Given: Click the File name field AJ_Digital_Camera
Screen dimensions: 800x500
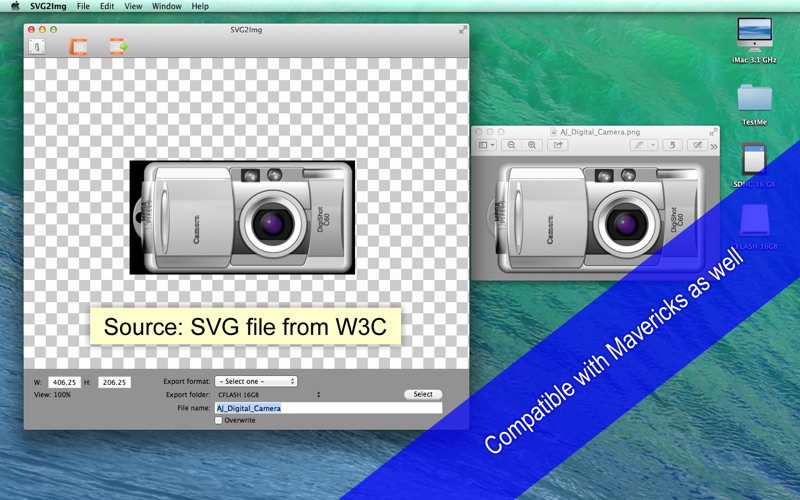Looking at the screenshot, I should coord(329,408).
